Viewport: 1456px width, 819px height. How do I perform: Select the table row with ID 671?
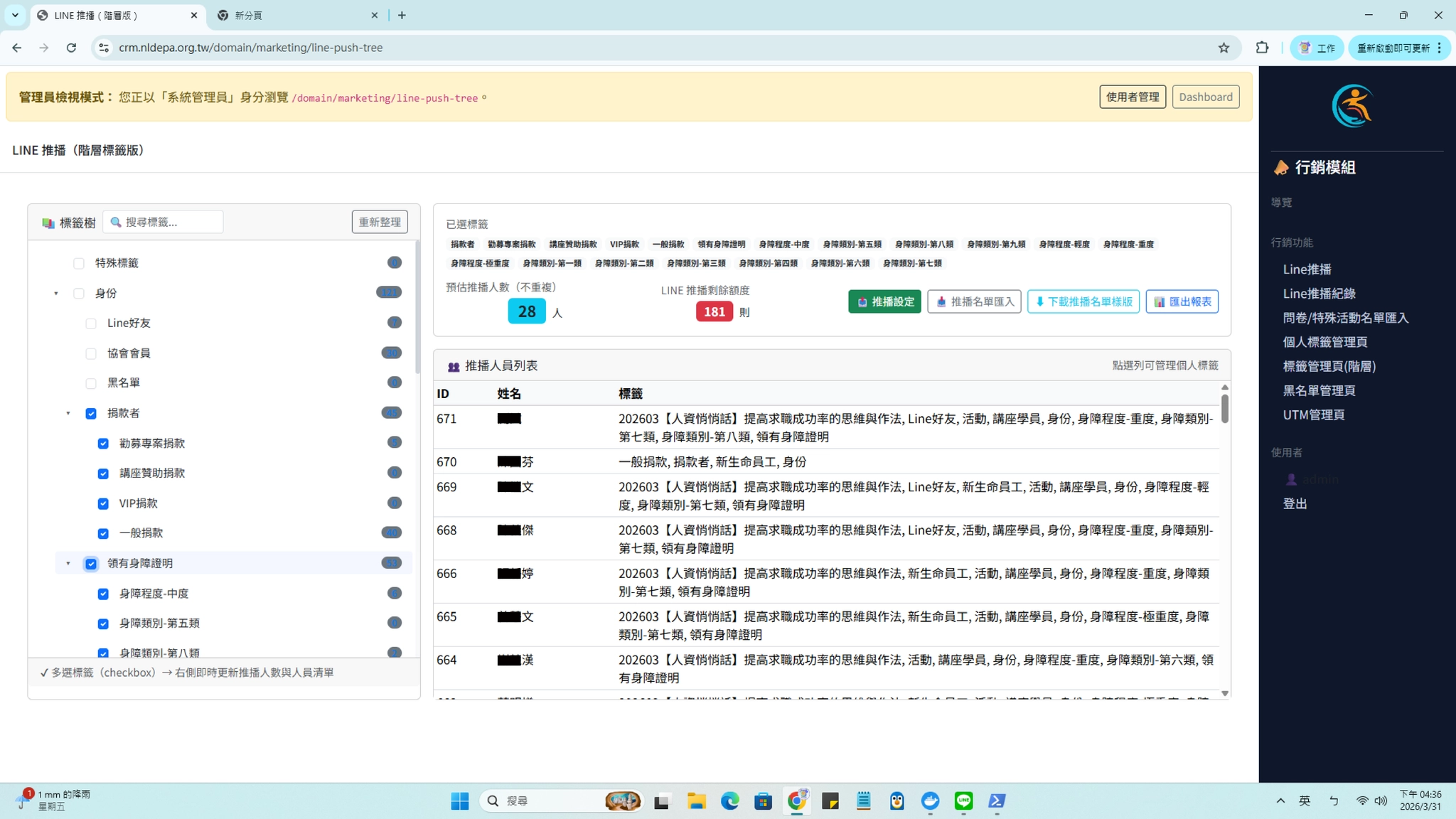(827, 427)
